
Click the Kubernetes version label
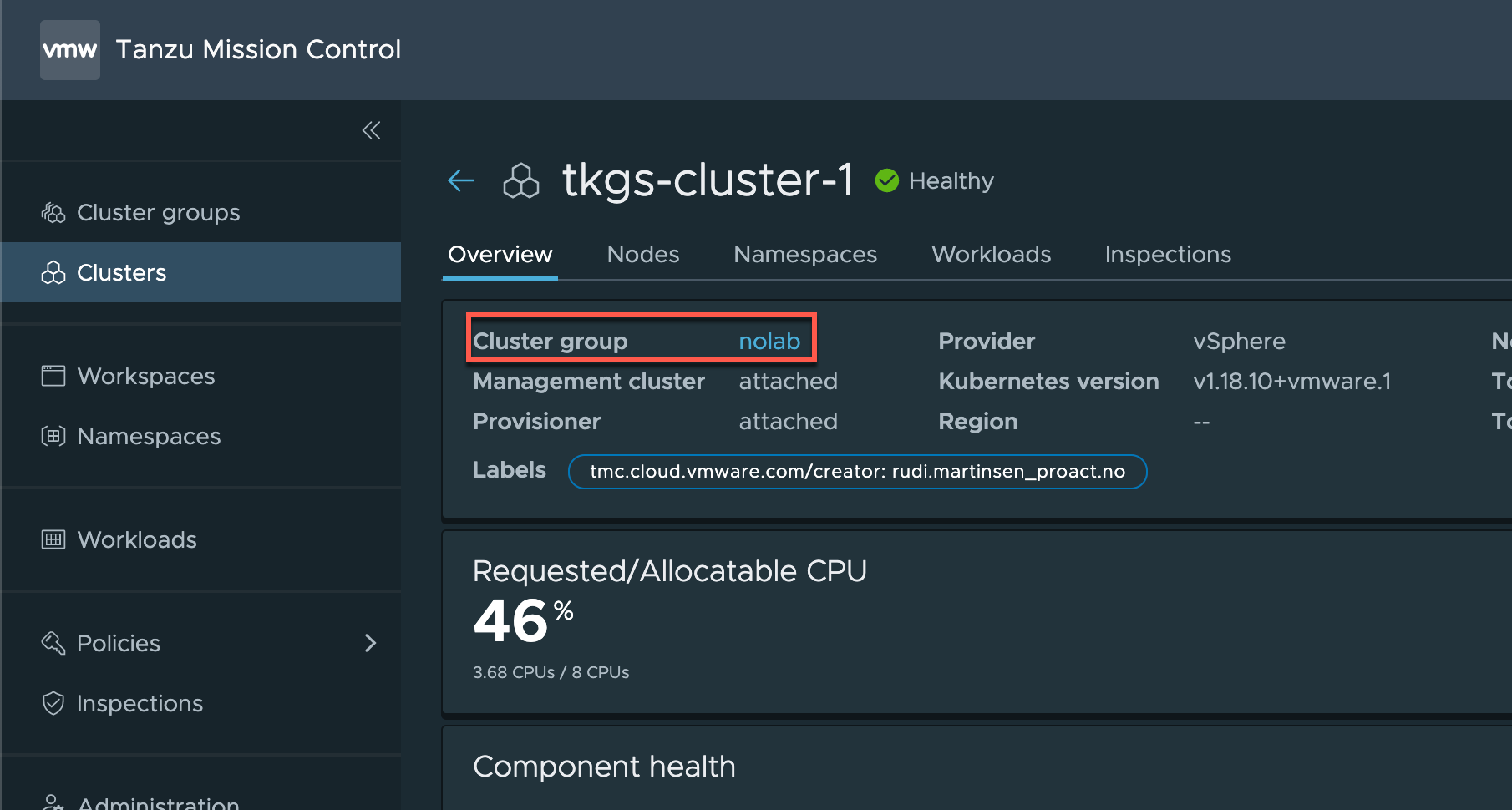point(1048,381)
